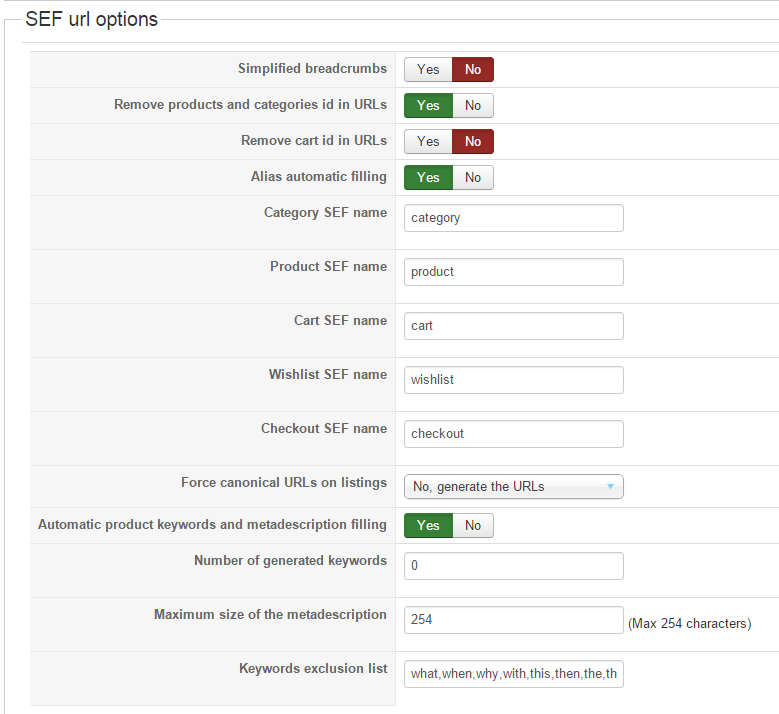Disable Alias automatic filling
The width and height of the screenshot is (779, 714).
(x=473, y=178)
